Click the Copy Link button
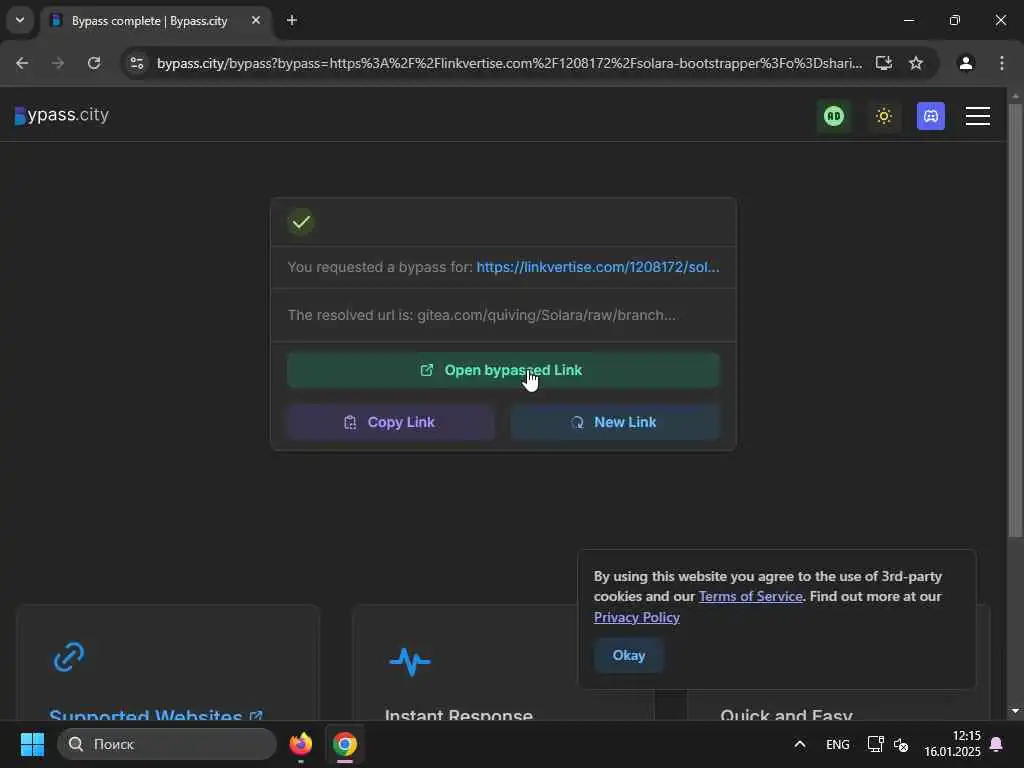Screen dimensions: 1024x768 click(x=390, y=423)
